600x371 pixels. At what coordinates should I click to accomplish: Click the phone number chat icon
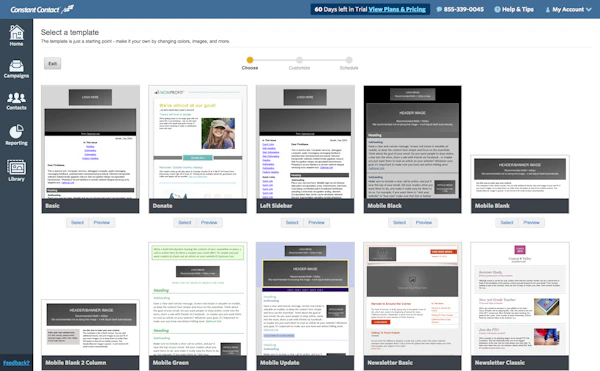pyautogui.click(x=439, y=9)
